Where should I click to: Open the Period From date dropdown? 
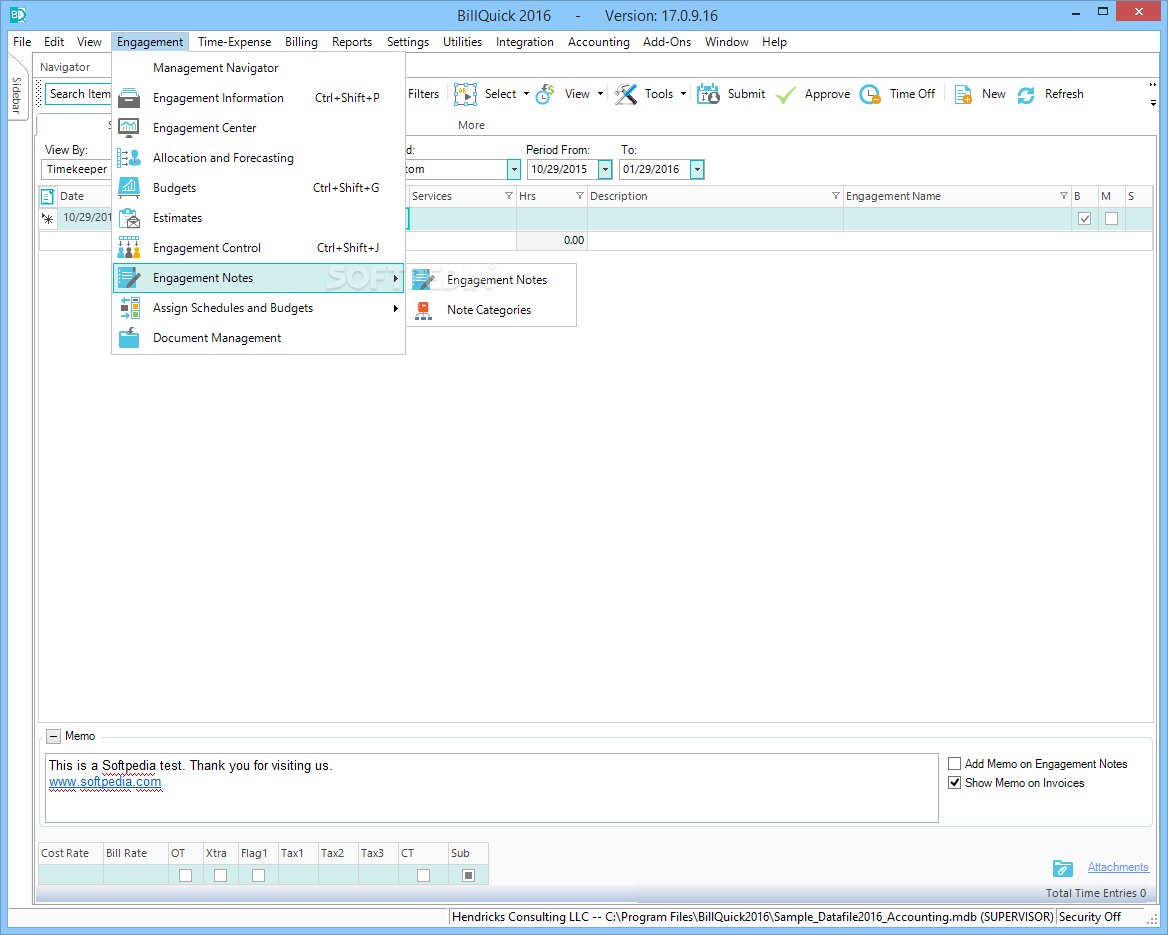click(605, 170)
